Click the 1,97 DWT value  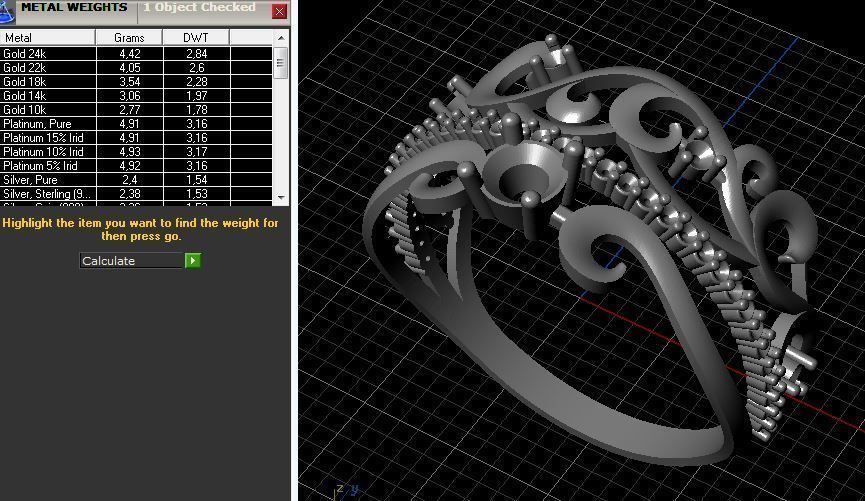coord(196,95)
